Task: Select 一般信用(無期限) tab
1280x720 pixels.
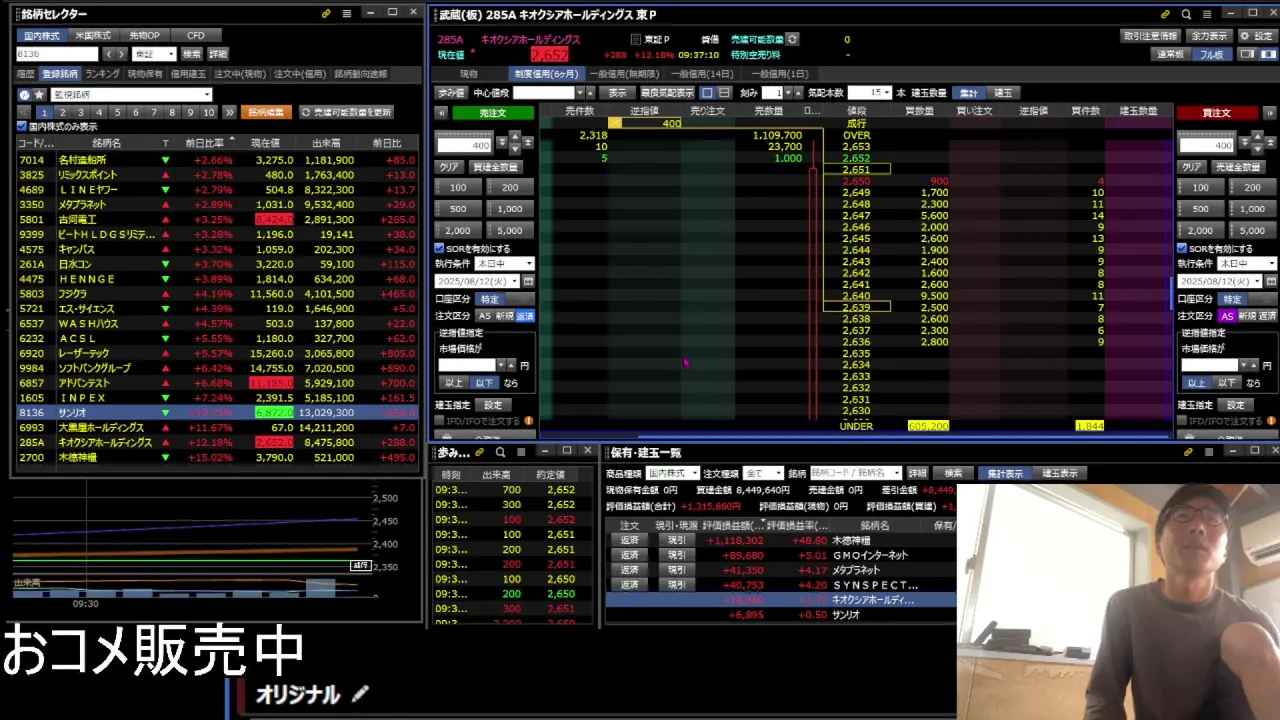Action: pos(624,74)
